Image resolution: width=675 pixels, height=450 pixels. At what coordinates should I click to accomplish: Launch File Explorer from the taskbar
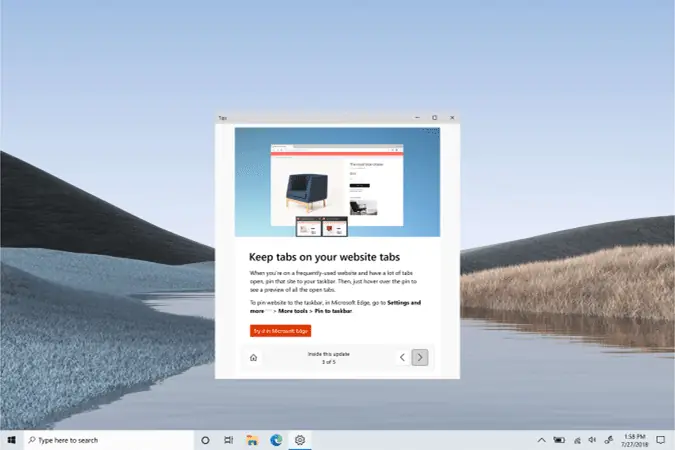[x=252, y=440]
